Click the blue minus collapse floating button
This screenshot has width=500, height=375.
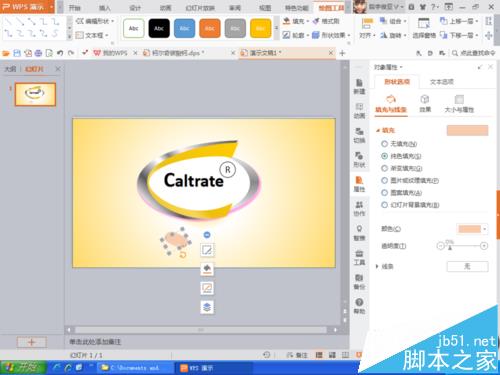point(207,235)
